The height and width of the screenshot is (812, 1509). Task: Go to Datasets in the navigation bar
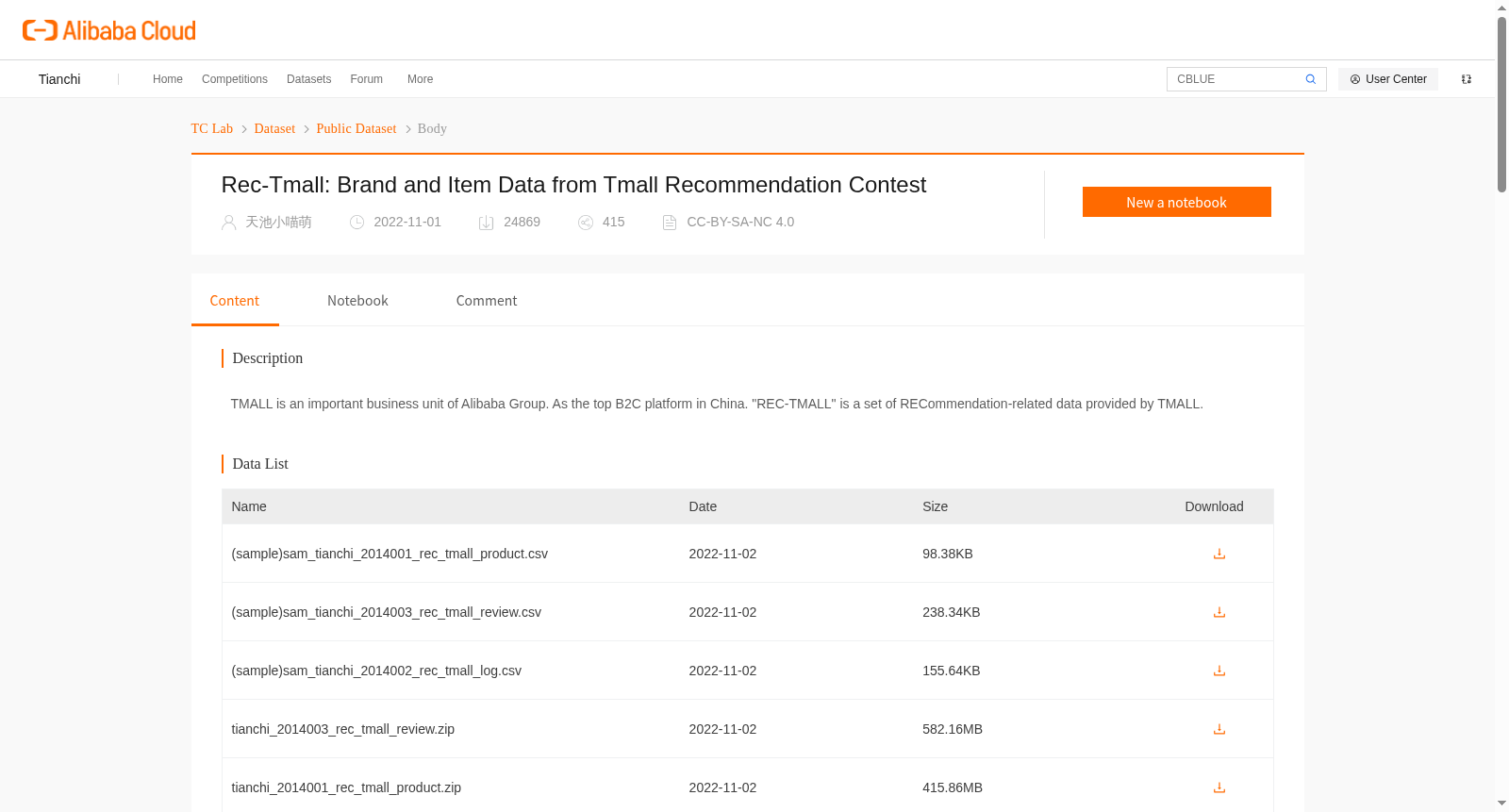(308, 79)
